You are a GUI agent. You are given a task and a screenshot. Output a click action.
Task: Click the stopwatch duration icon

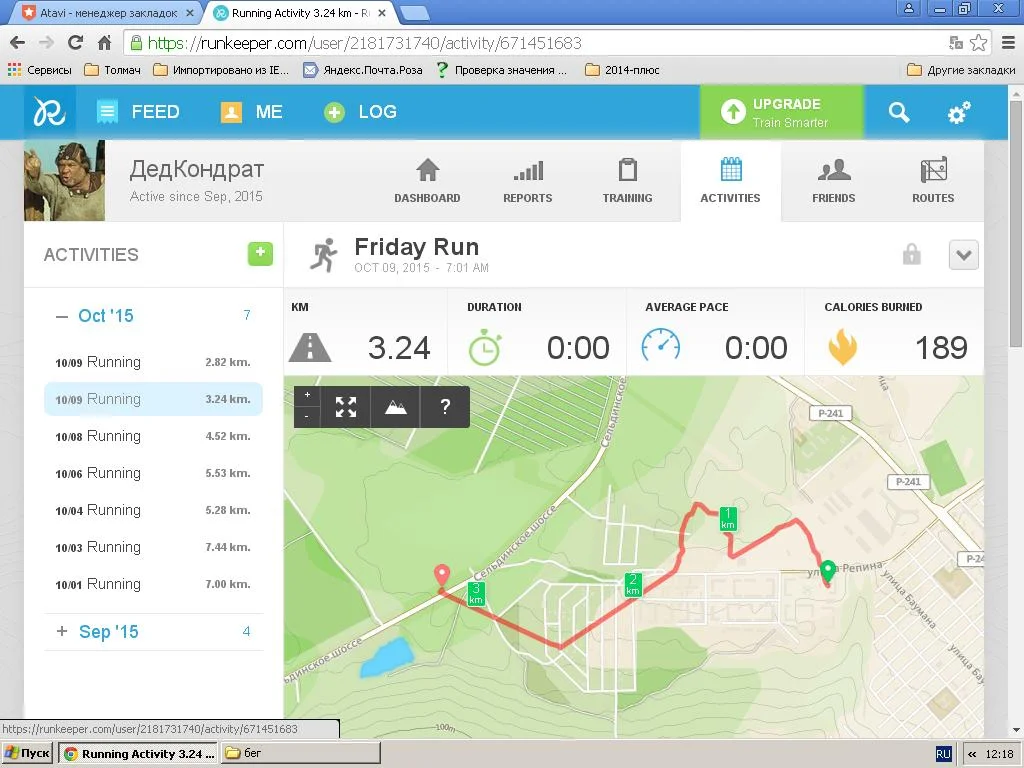point(485,347)
